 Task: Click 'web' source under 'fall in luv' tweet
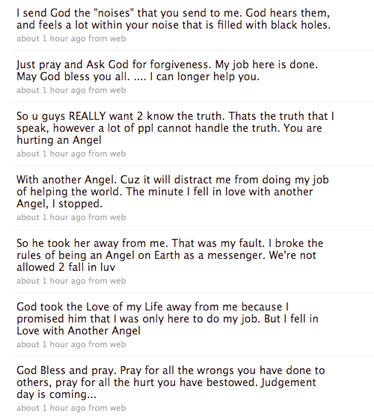(x=118, y=281)
